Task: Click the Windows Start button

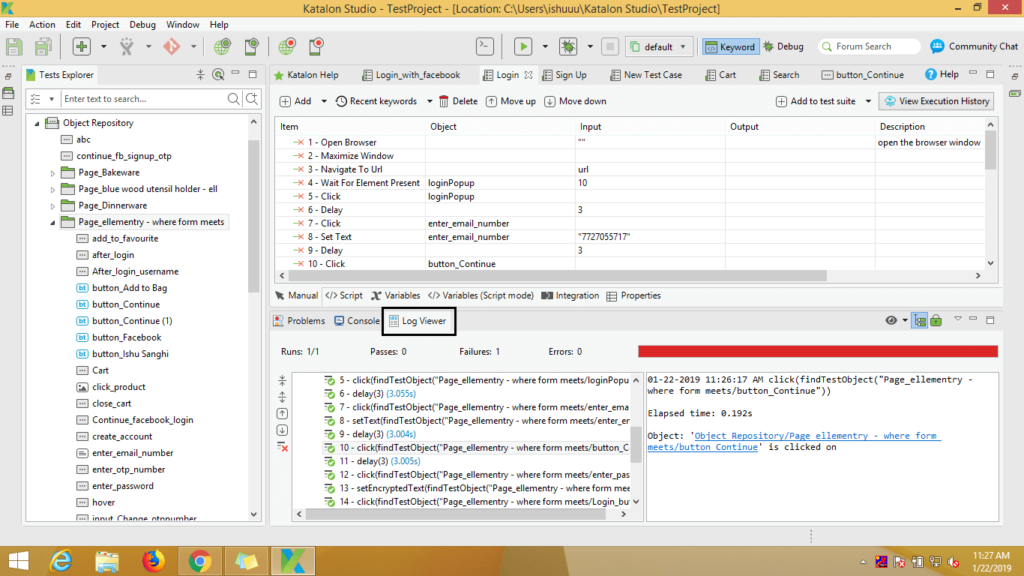Action: click(x=18, y=561)
